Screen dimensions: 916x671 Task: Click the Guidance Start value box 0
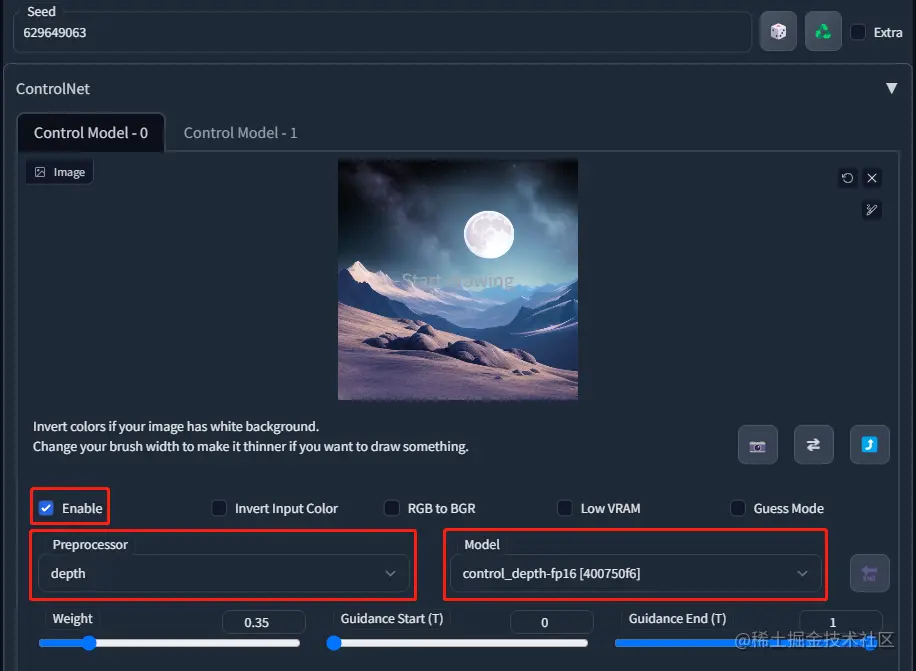click(551, 623)
